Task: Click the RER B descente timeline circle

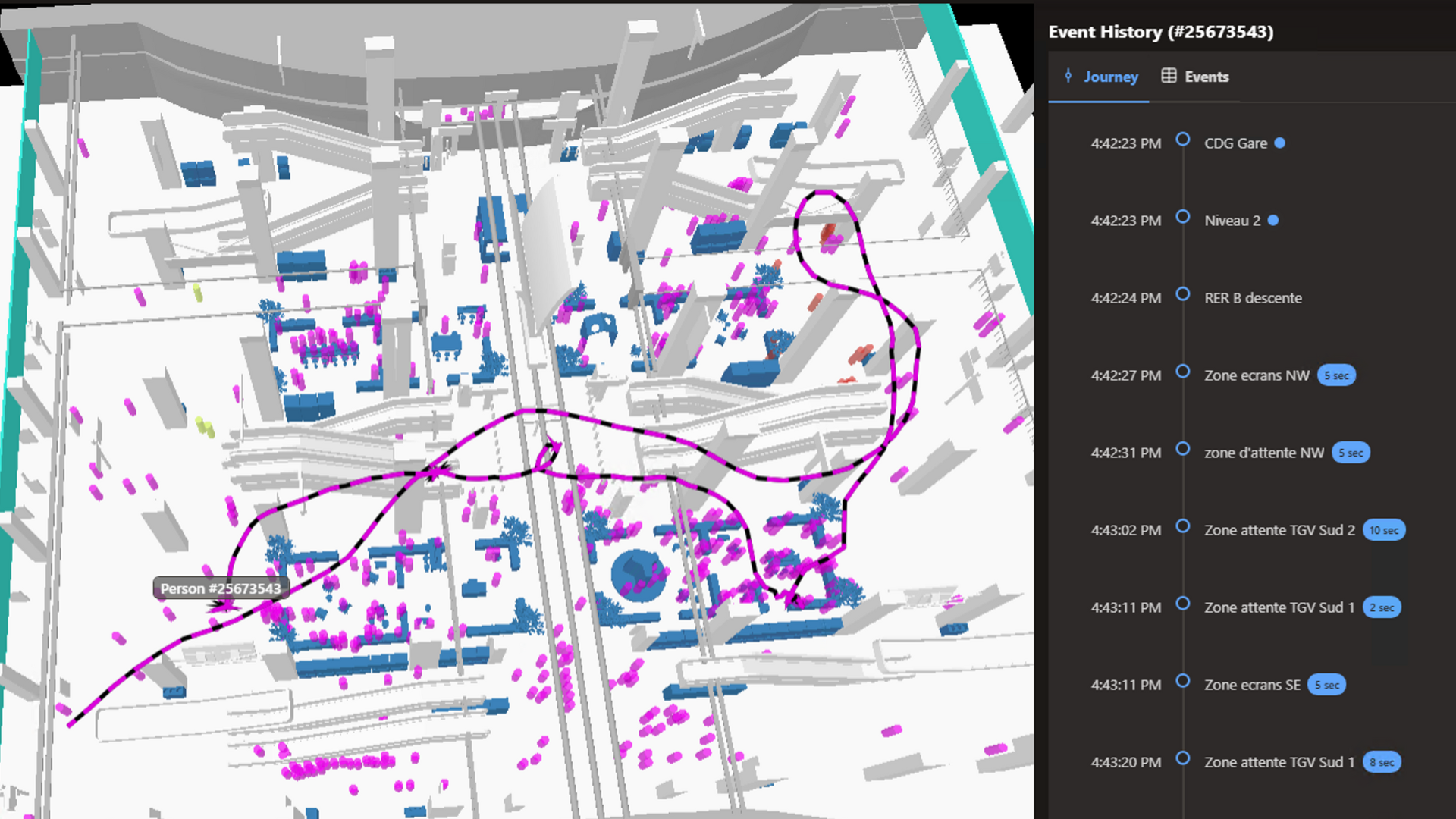Action: tap(1182, 294)
